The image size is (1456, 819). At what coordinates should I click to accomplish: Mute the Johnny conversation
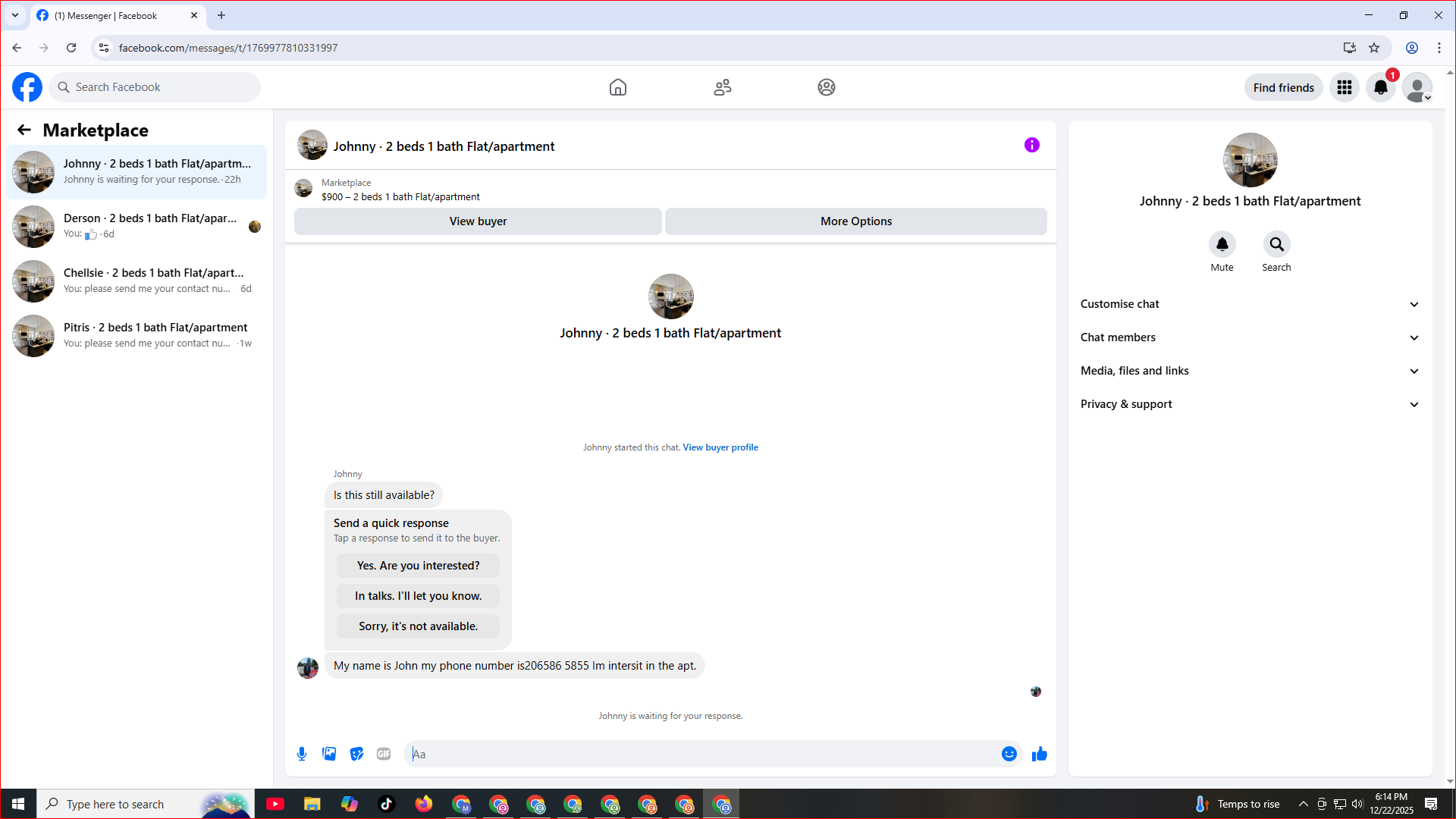coord(1222,245)
